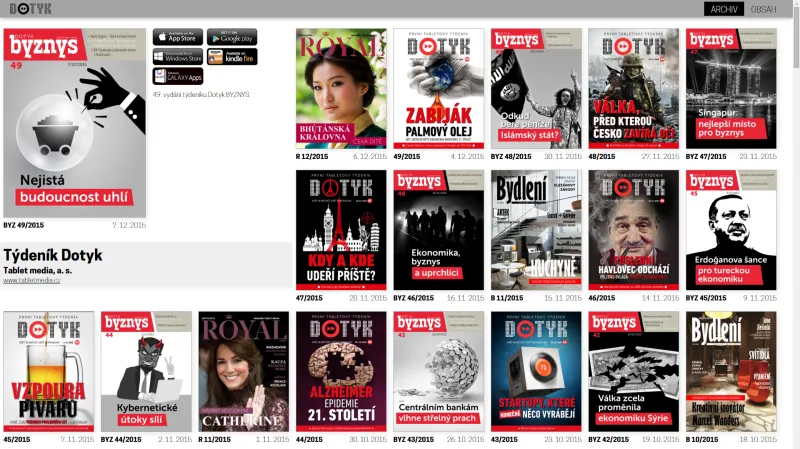800x449 pixels.
Task: Click the 'Týdeník Dotyk' heading
Action: coord(53,256)
